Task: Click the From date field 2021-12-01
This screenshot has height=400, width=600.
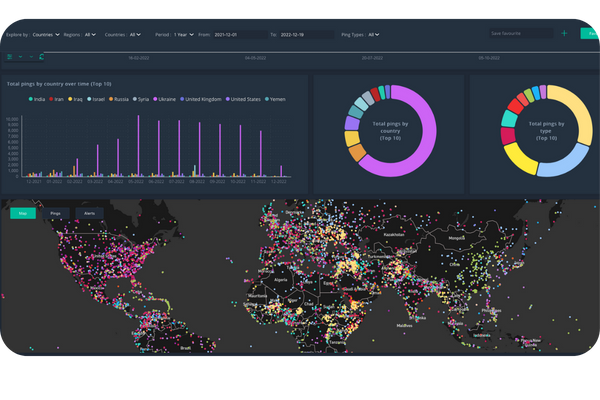Action: 240,34
